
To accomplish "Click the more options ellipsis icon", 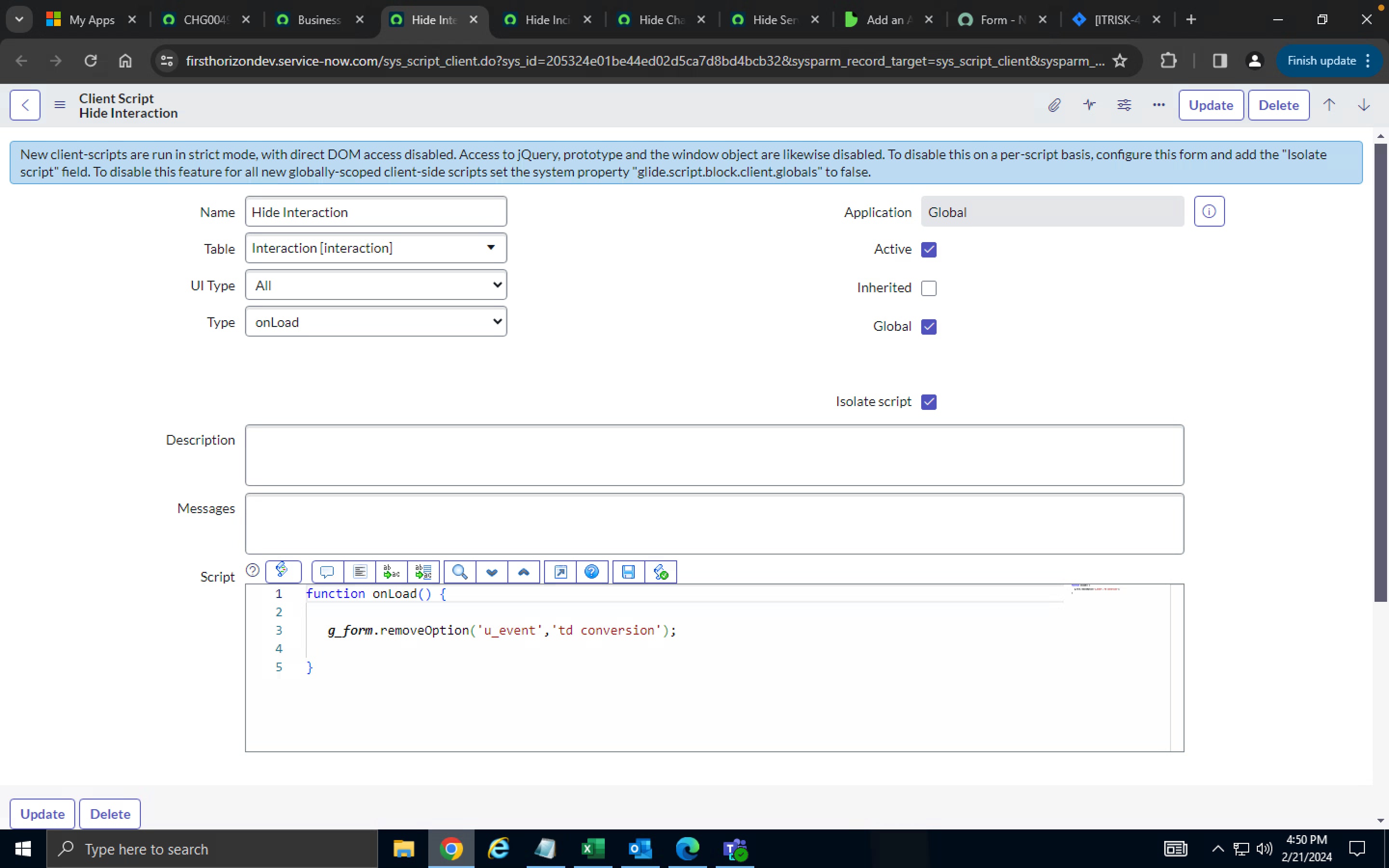I will [x=1158, y=105].
